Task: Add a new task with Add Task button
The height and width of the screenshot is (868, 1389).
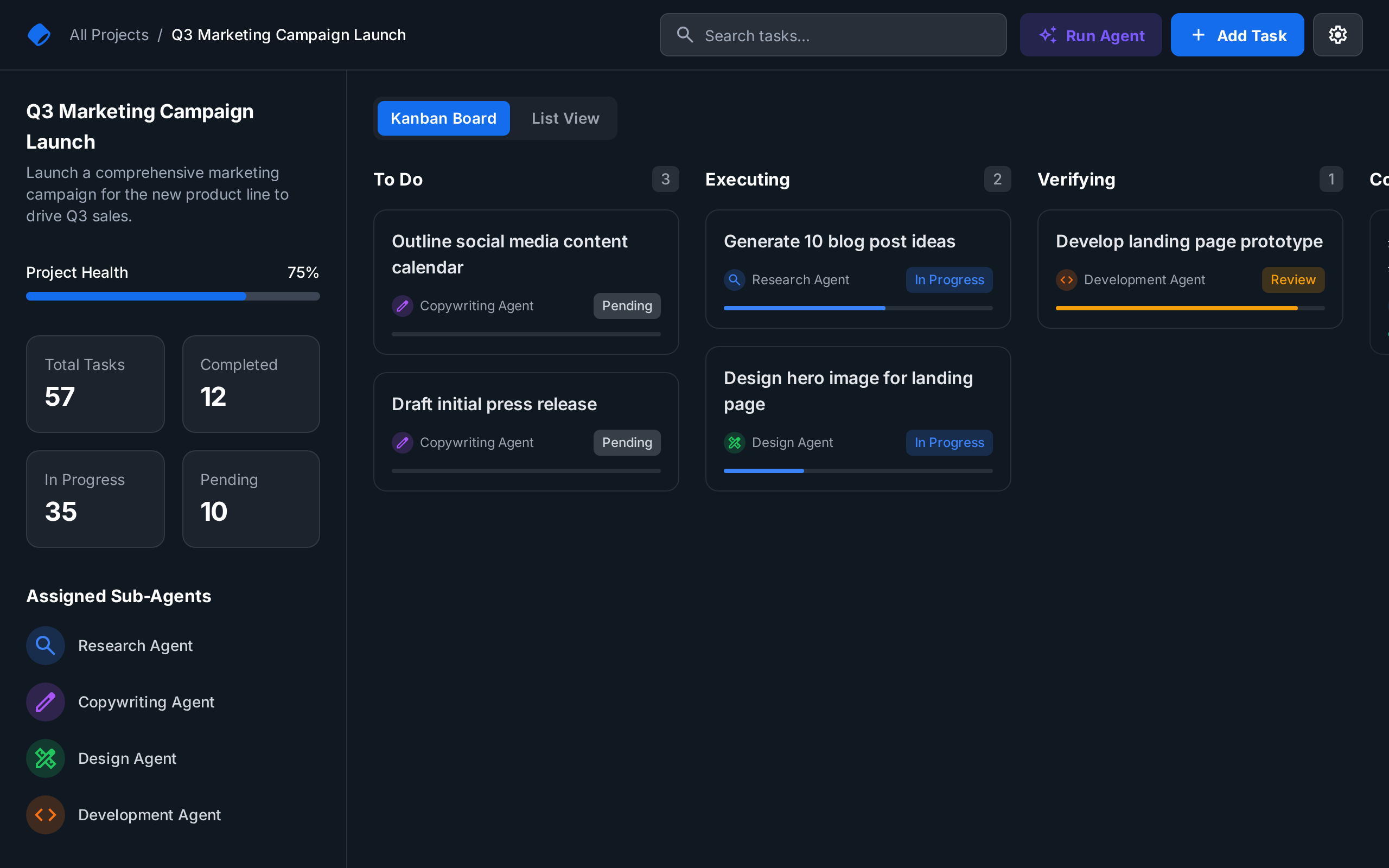Action: [1238, 34]
